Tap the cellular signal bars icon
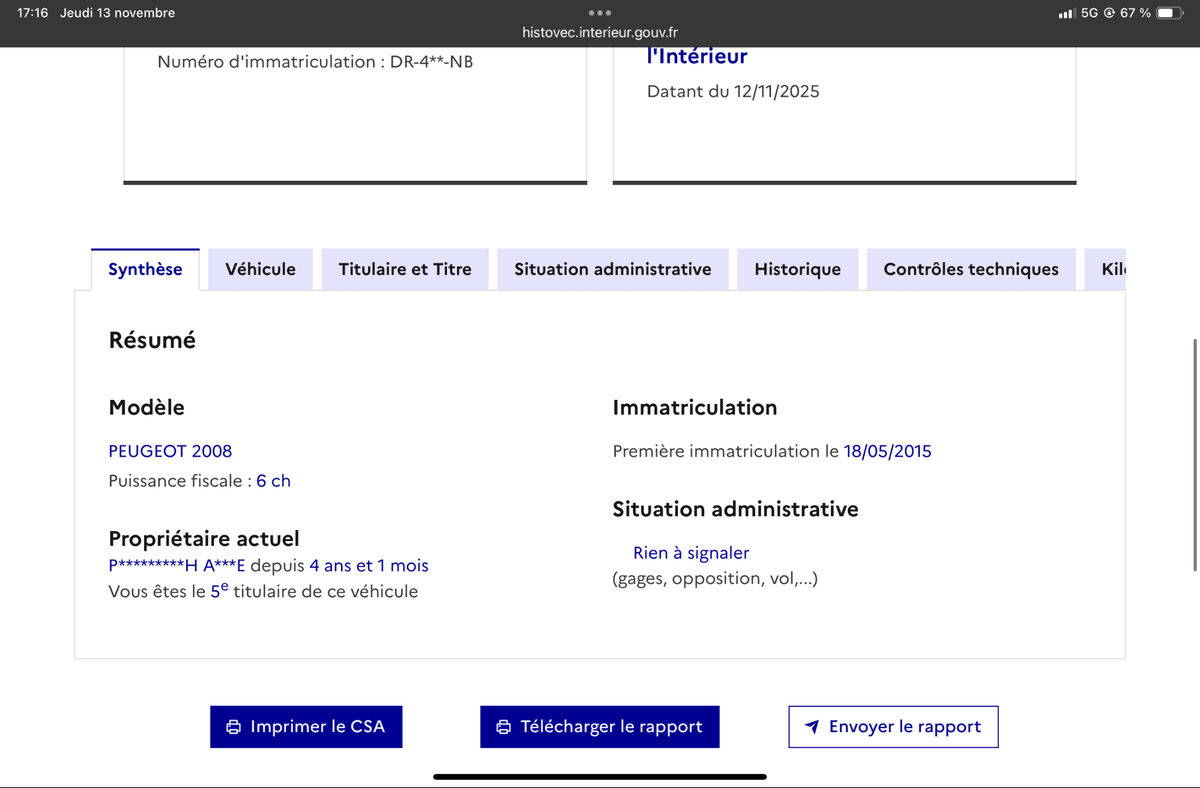 coord(1066,13)
